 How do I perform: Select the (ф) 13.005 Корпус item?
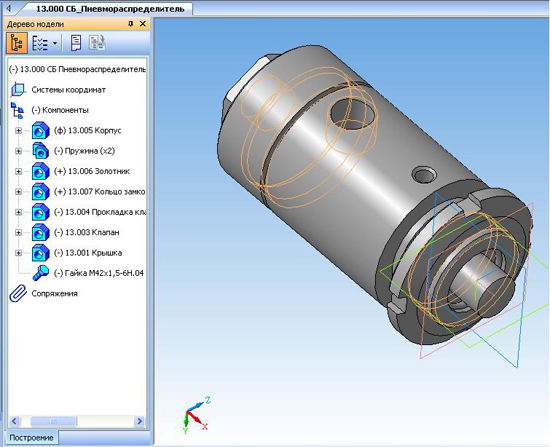tap(87, 131)
